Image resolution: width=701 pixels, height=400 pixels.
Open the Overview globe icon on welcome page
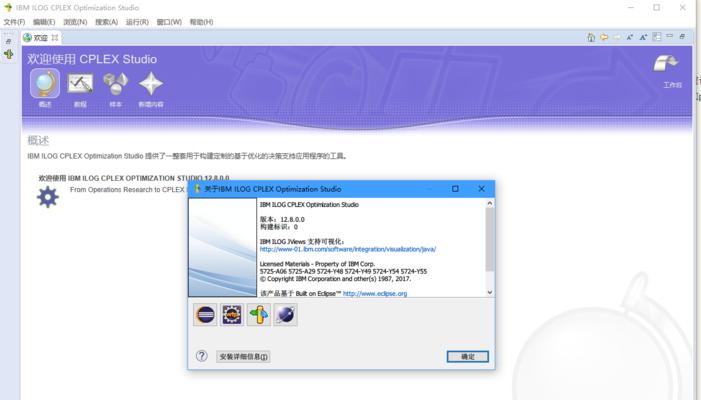(x=45, y=83)
